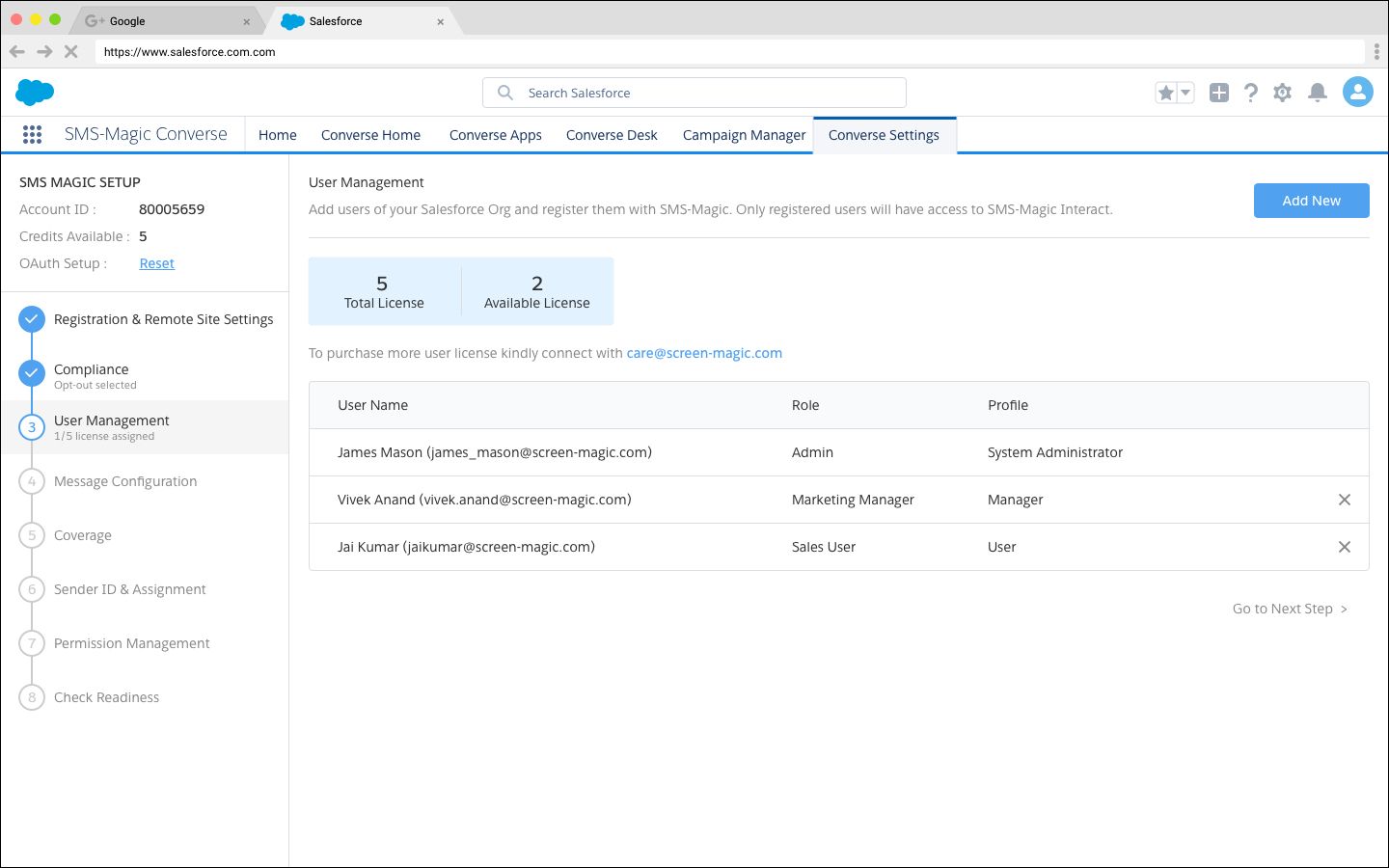1389x868 pixels.
Task: Click the browser back arrow
Action: tap(17, 52)
